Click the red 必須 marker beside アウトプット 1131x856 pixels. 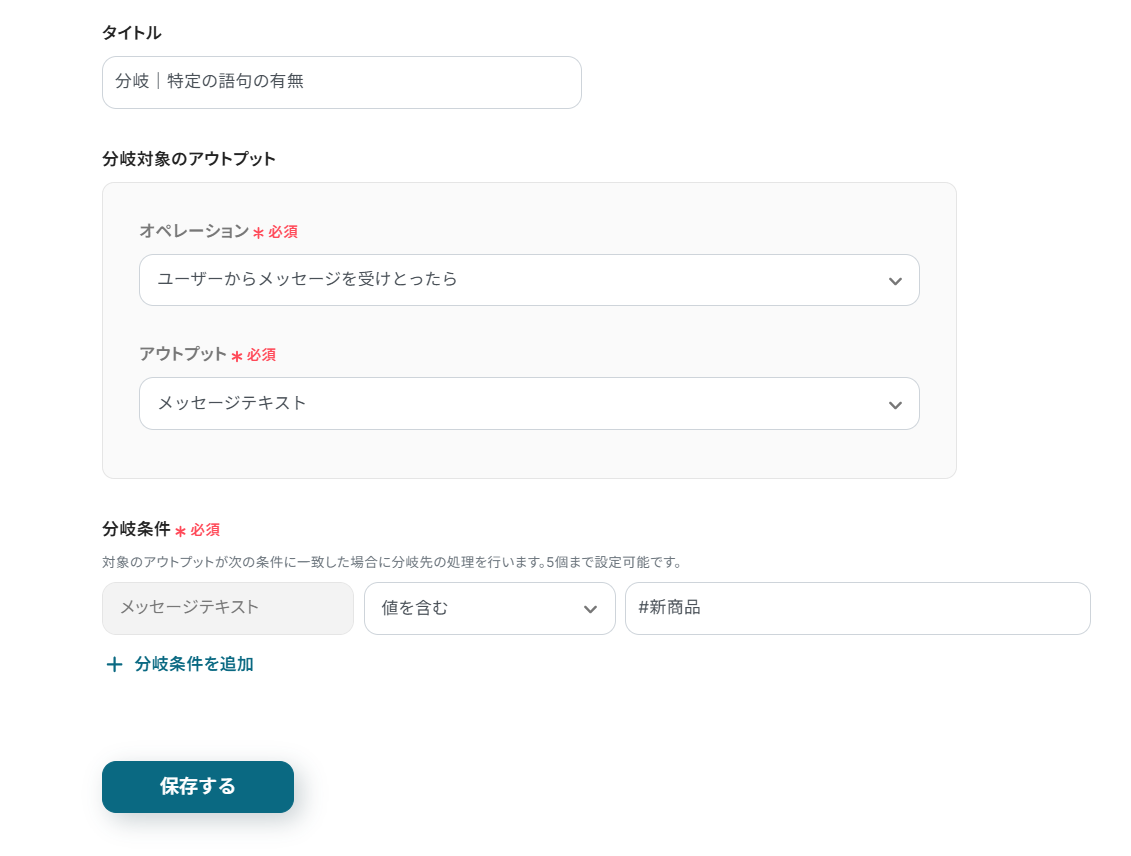(x=262, y=355)
